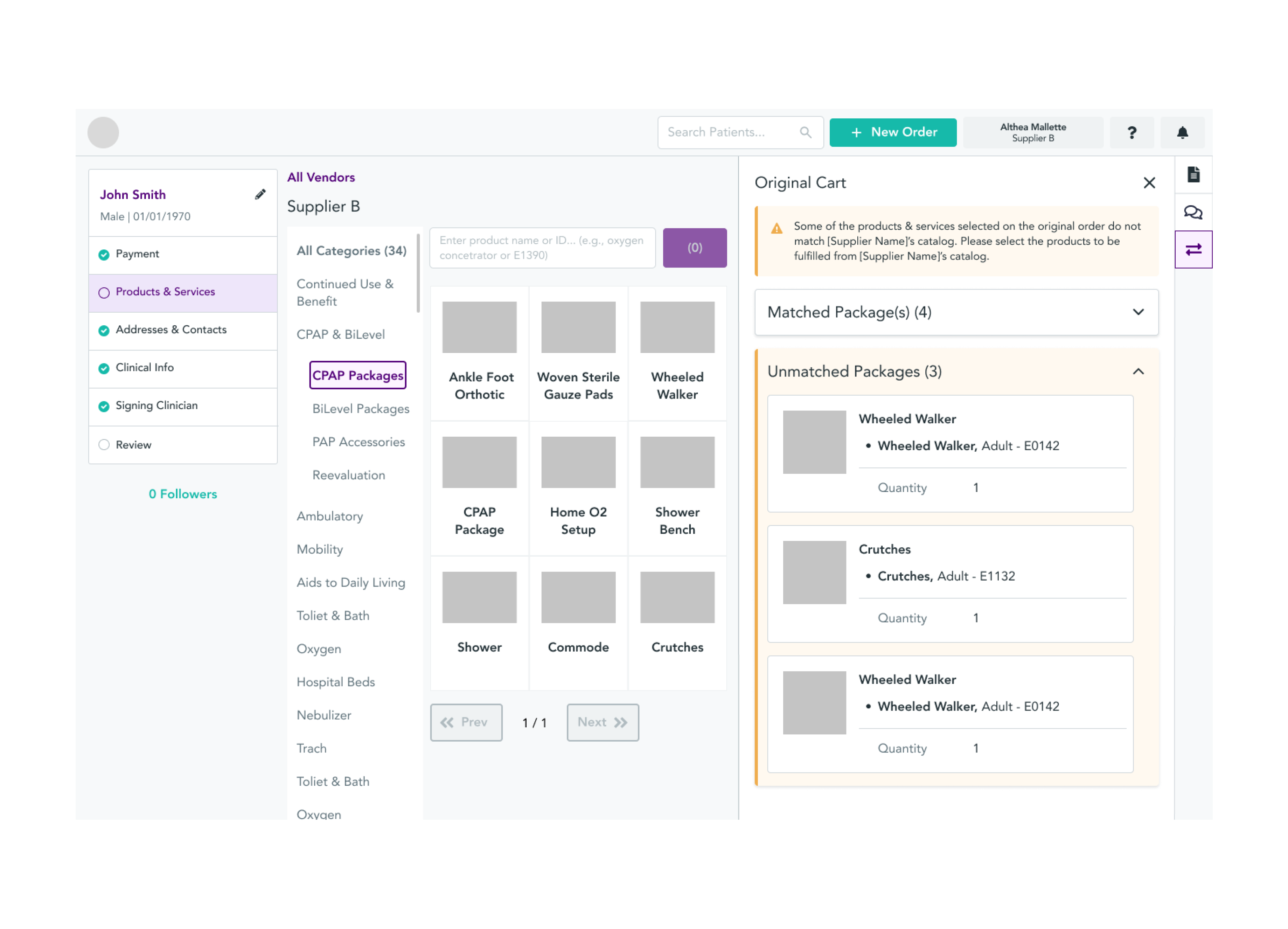Click the Next page button
Viewport: 1288px width, 929px height.
click(603, 723)
